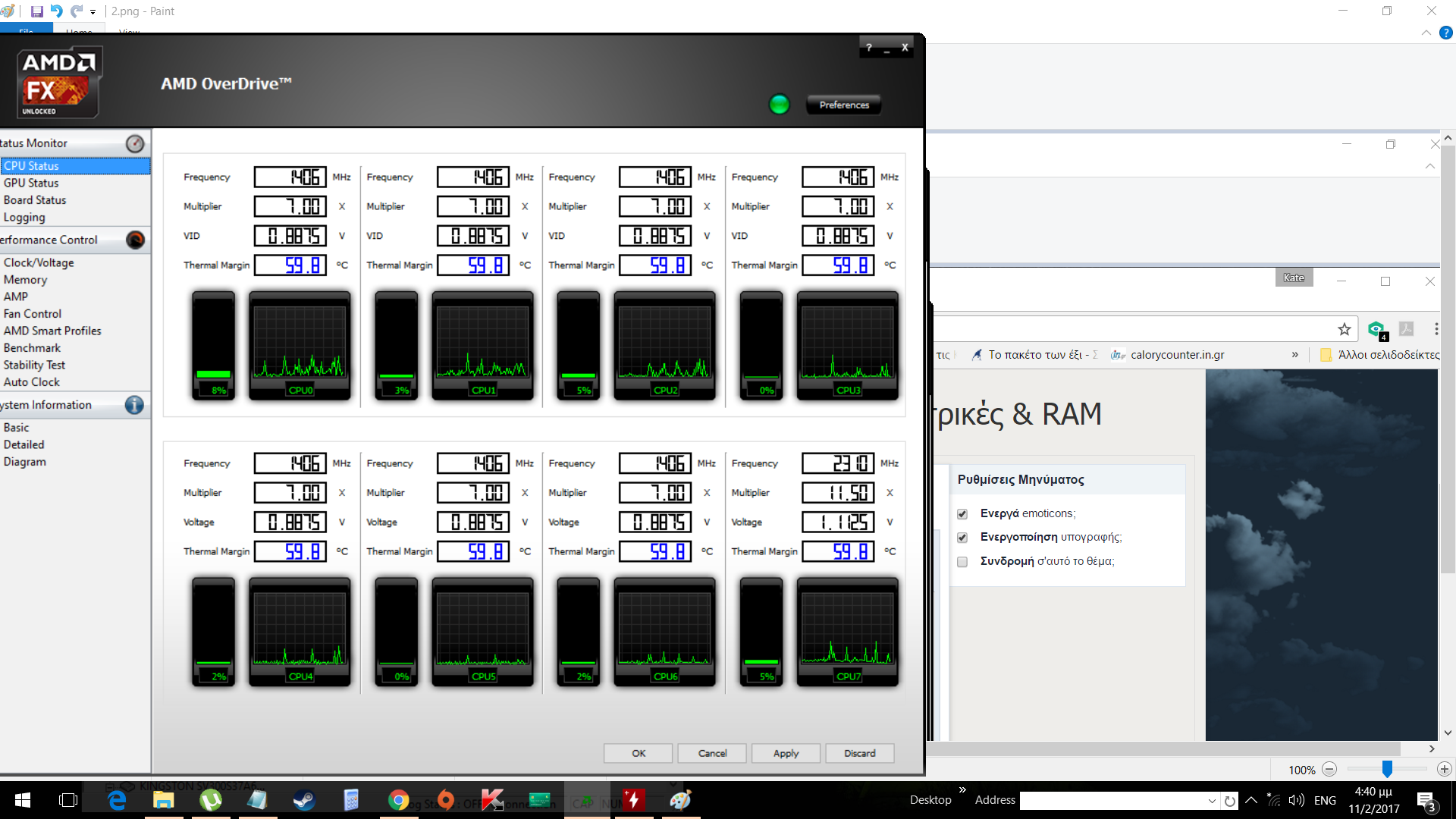The height and width of the screenshot is (819, 1456).
Task: Launch Microsoft Edge from the taskbar
Action: tap(117, 800)
